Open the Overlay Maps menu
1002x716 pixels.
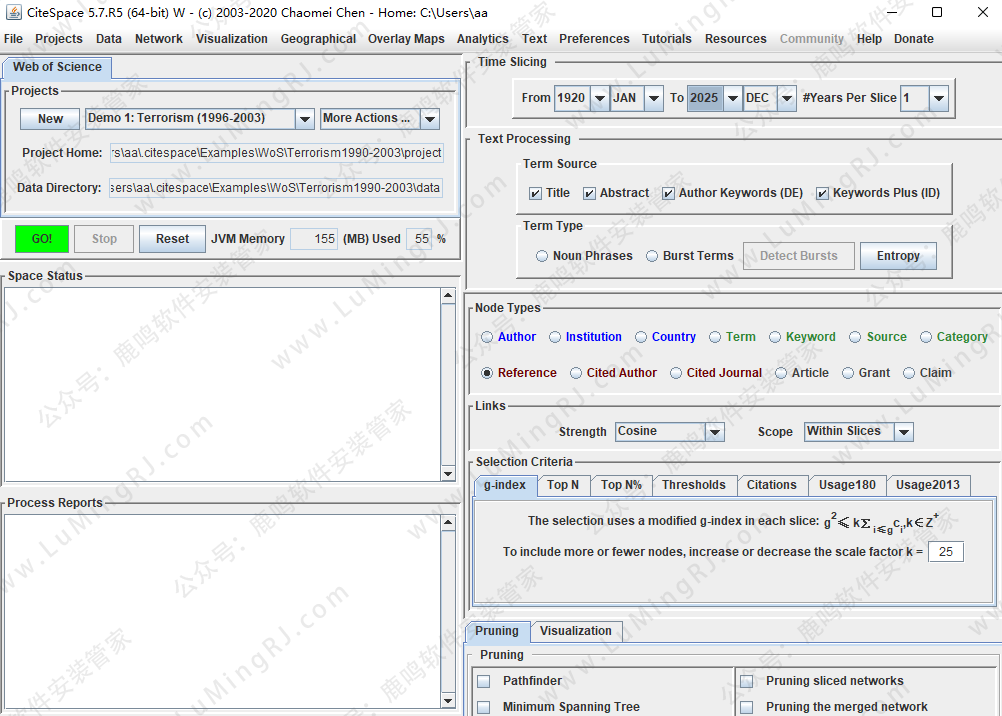406,39
